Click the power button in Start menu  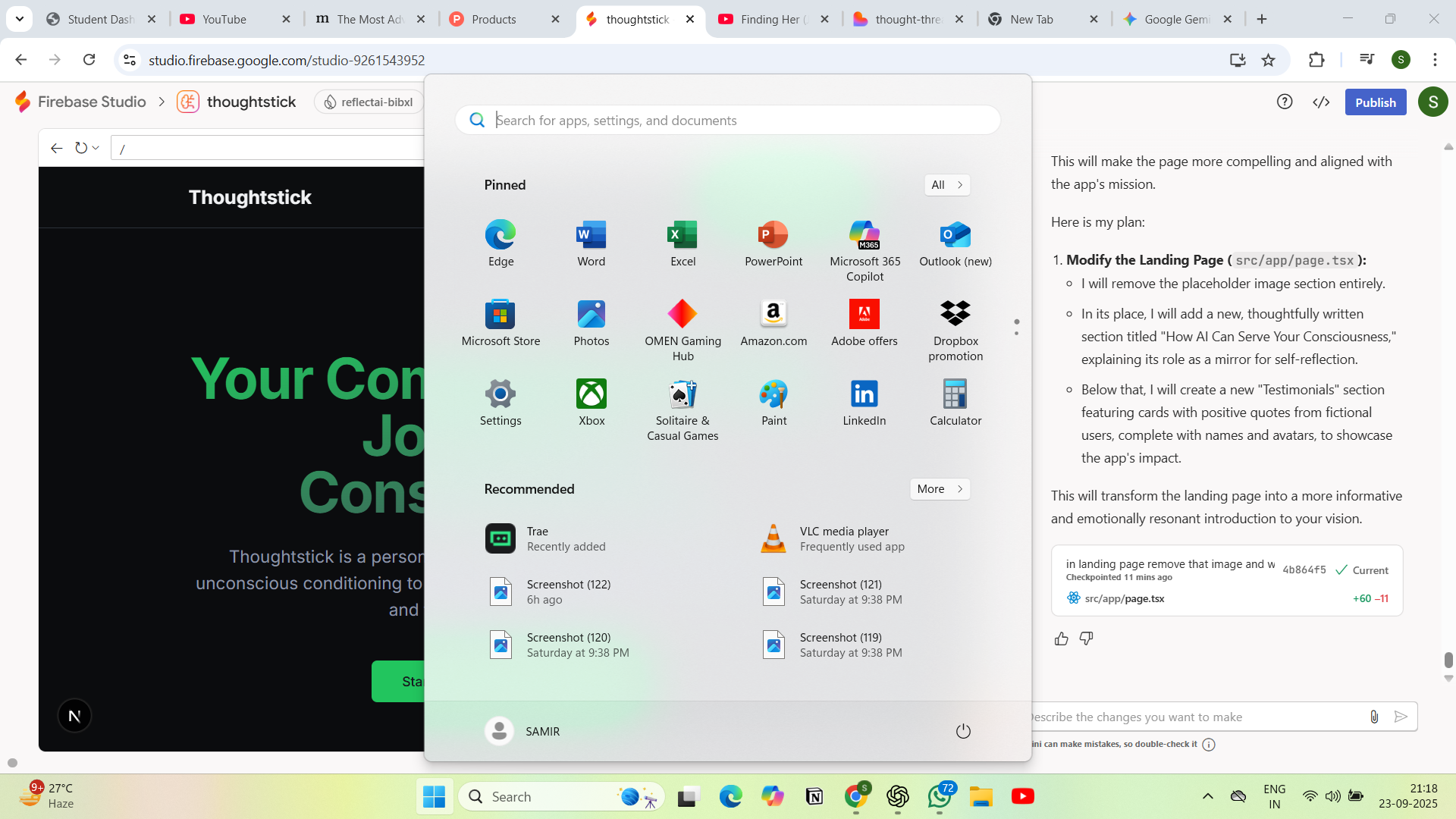point(963,731)
